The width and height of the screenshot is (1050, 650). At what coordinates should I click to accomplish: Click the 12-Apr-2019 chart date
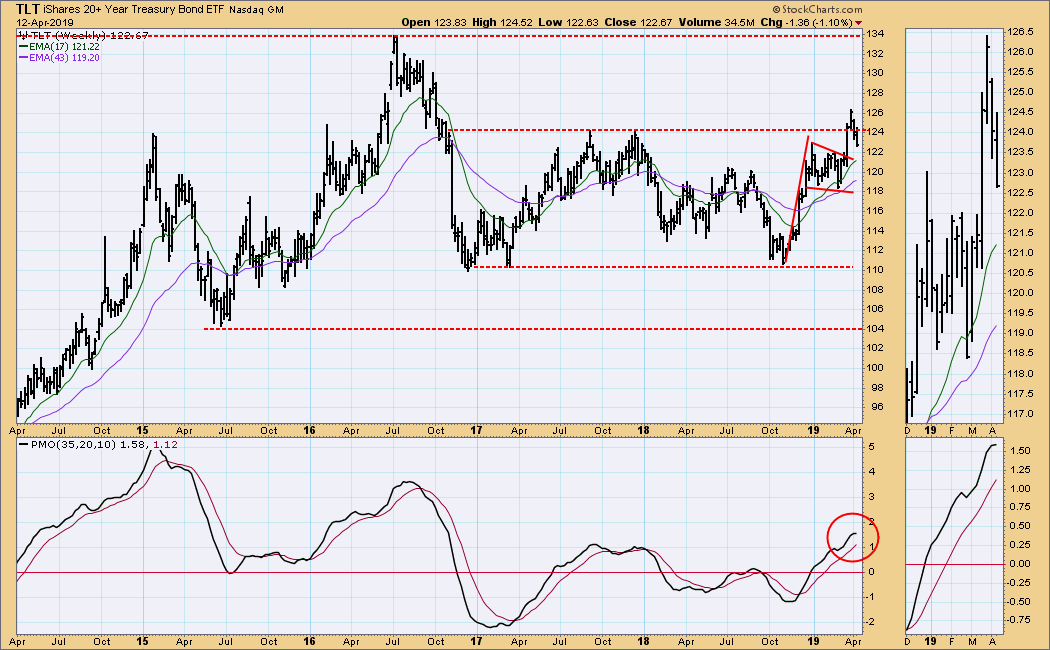pyautogui.click(x=45, y=22)
